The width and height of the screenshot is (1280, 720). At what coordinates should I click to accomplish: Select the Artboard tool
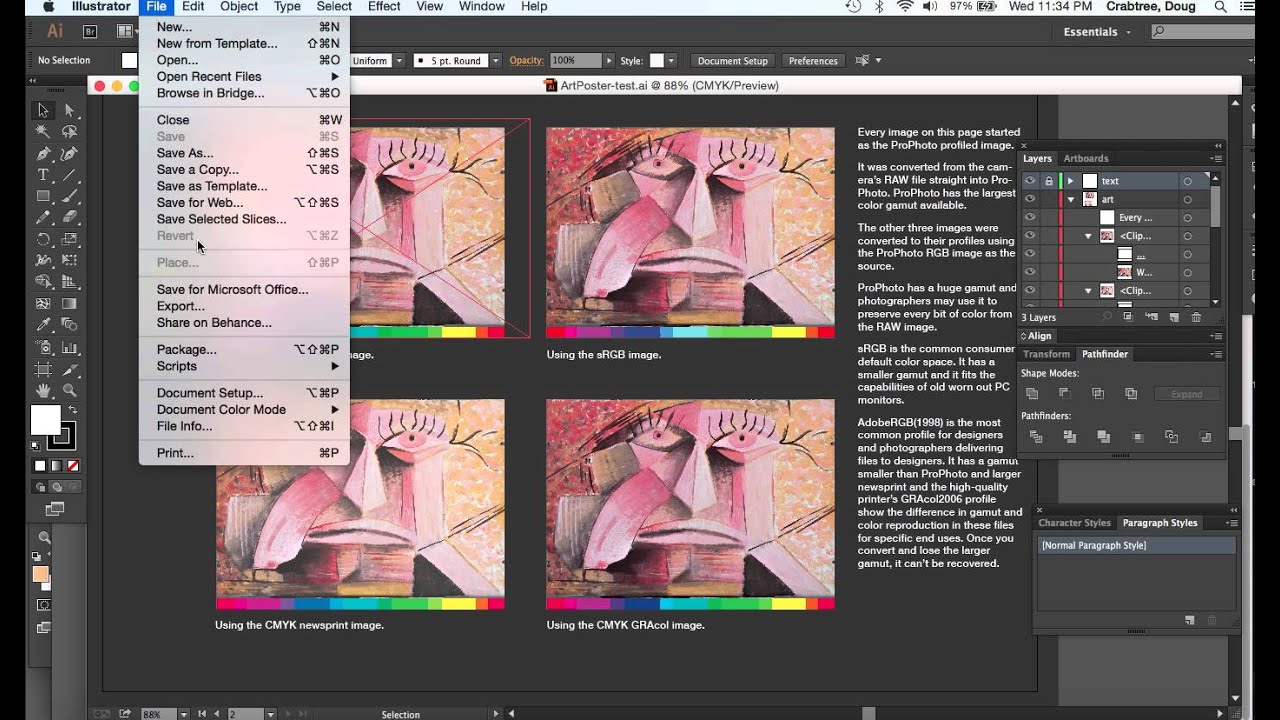coord(44,368)
